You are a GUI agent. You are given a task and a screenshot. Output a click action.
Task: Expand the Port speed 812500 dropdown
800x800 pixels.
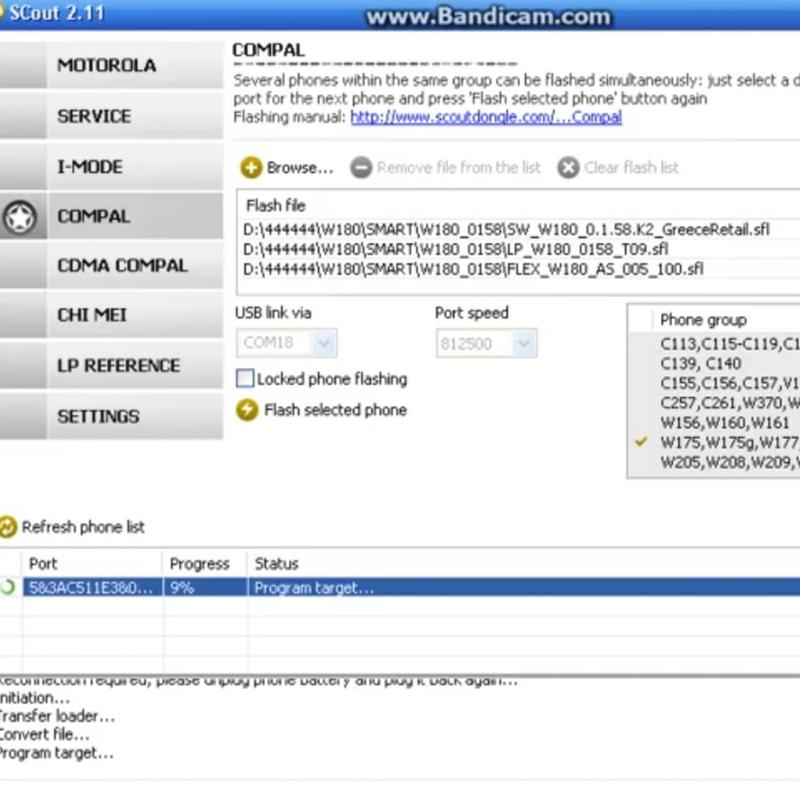(523, 343)
